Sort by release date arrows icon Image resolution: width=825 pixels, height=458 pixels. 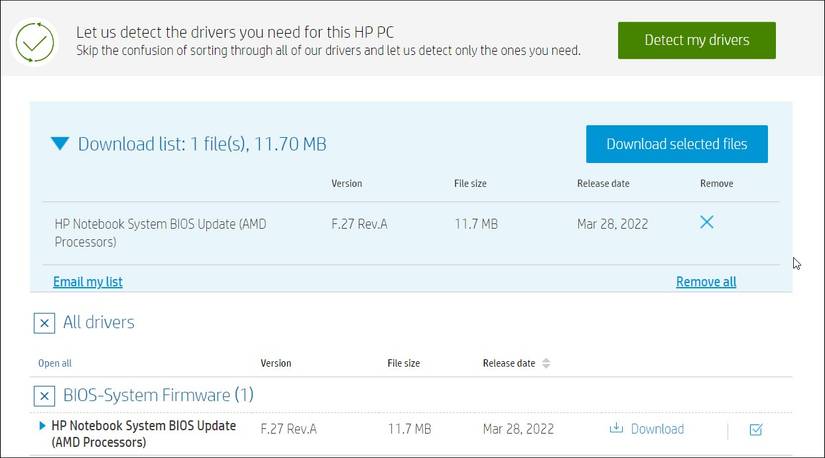(546, 363)
